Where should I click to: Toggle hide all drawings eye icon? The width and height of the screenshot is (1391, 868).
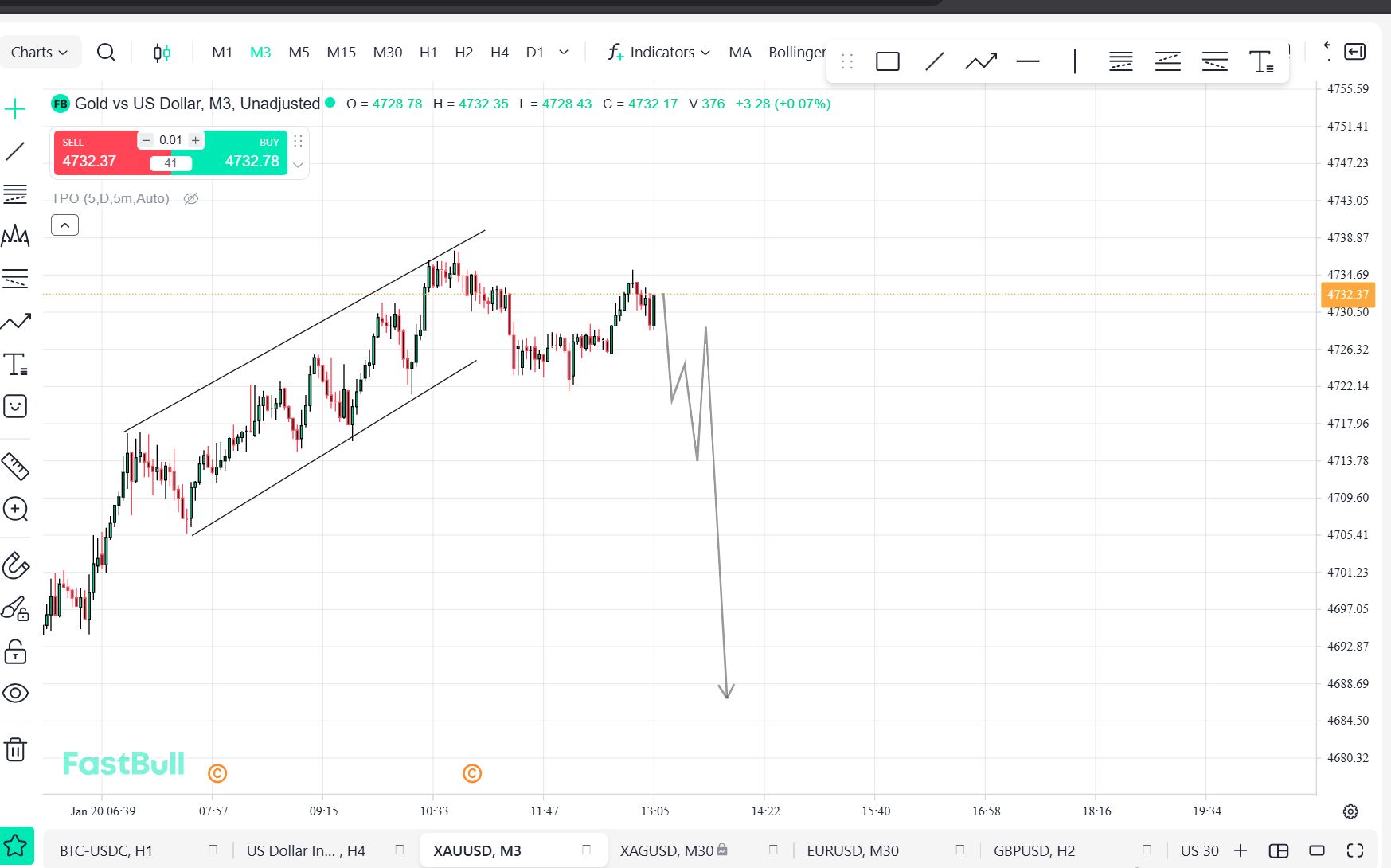tap(15, 693)
